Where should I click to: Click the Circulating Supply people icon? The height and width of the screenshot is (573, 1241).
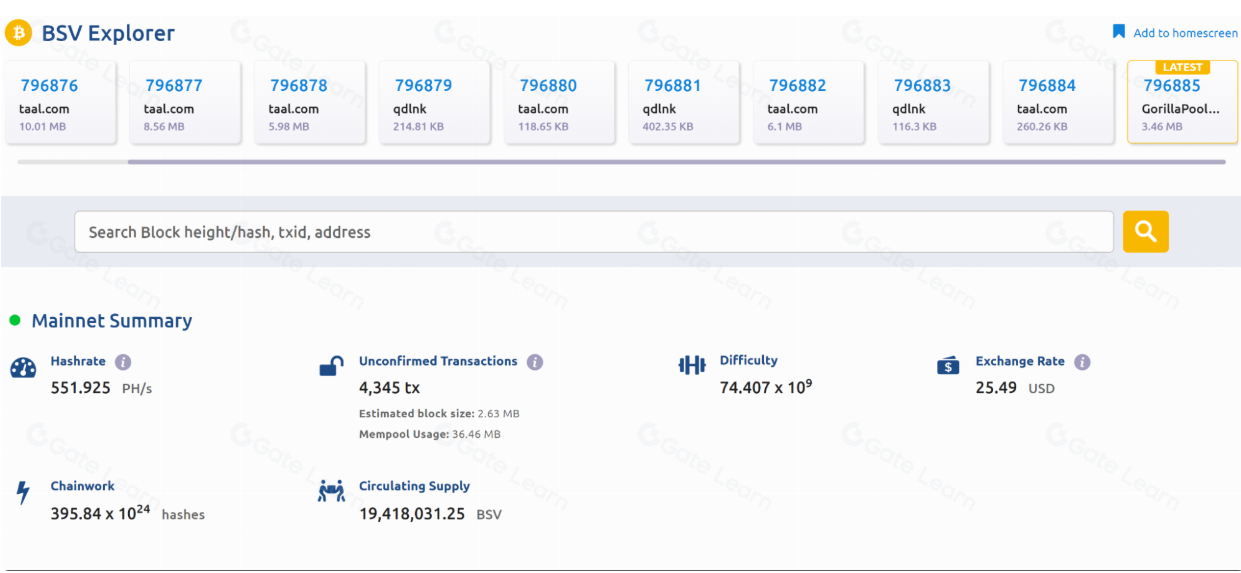click(331, 491)
